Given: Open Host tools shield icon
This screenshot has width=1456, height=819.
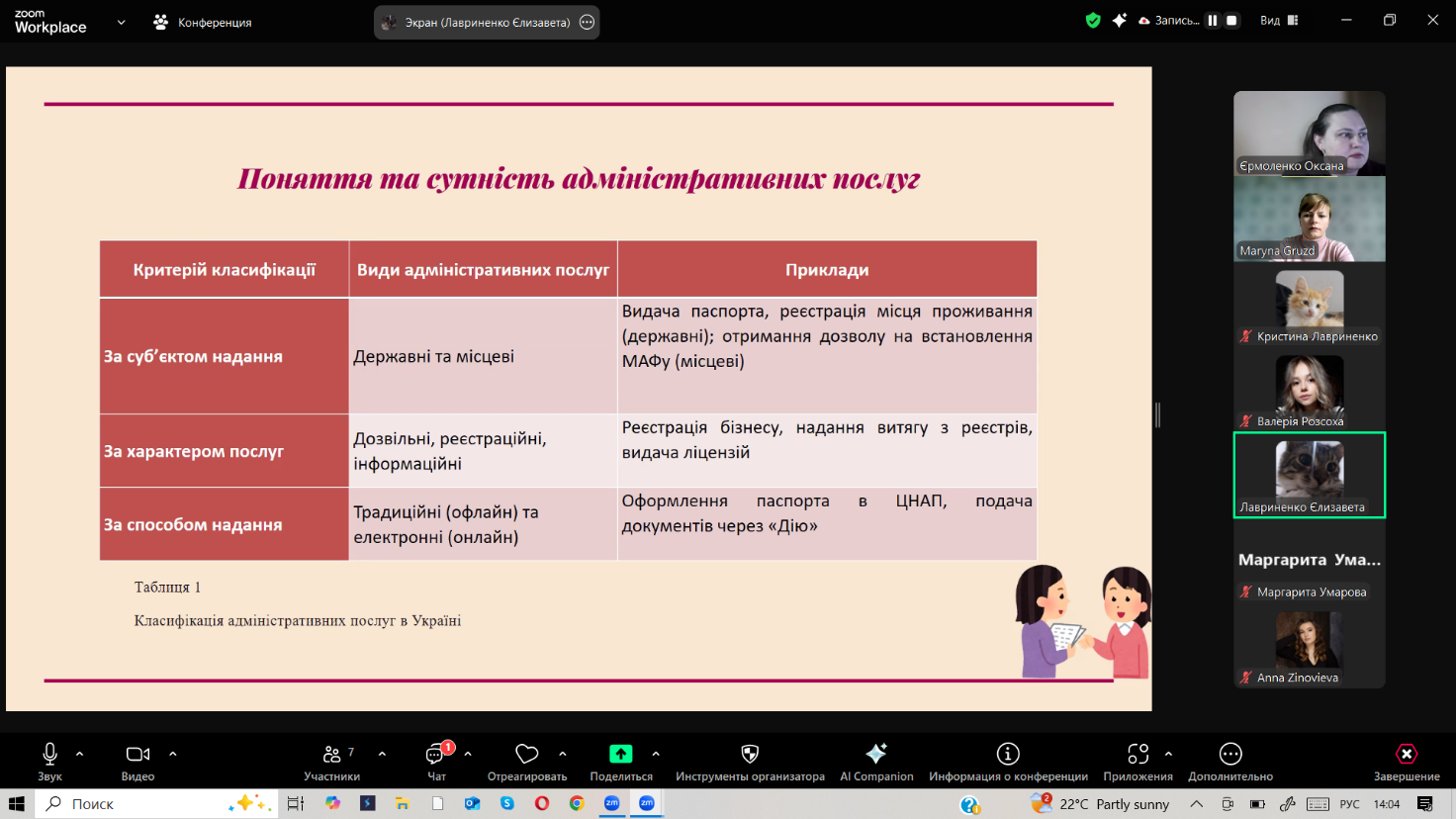Looking at the screenshot, I should tap(750, 755).
